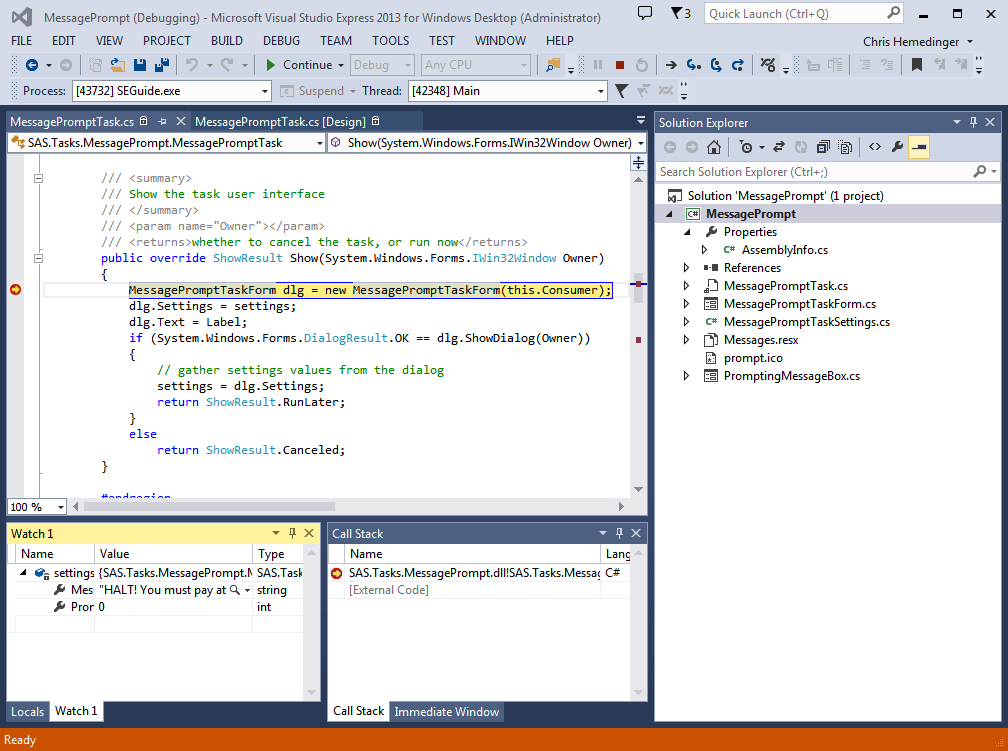Switch to the Immediate Window tab
1008x751 pixels.
point(446,711)
